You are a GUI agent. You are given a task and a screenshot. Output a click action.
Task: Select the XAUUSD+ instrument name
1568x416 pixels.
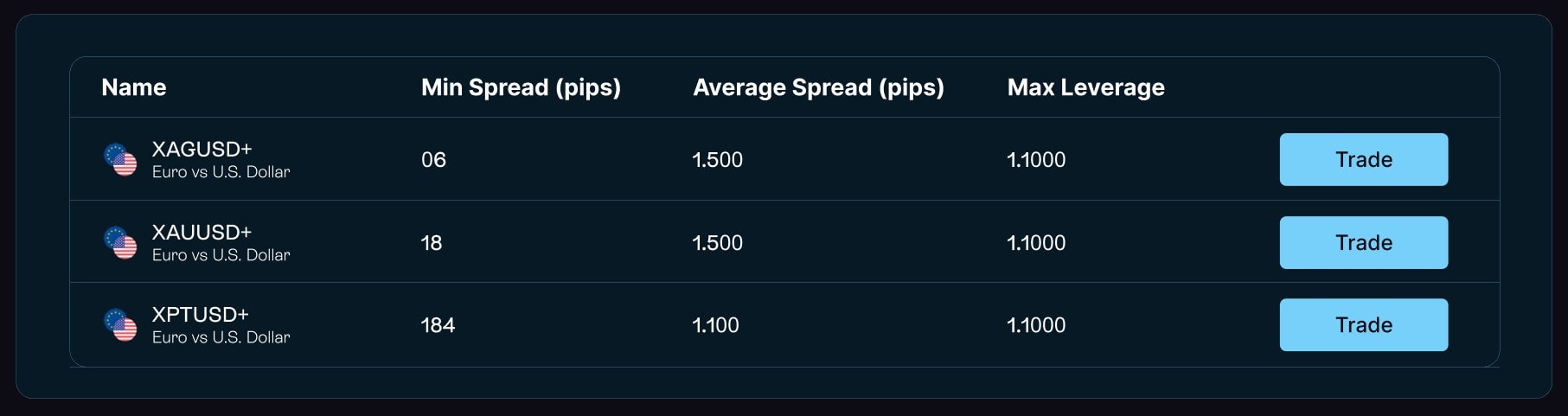202,232
